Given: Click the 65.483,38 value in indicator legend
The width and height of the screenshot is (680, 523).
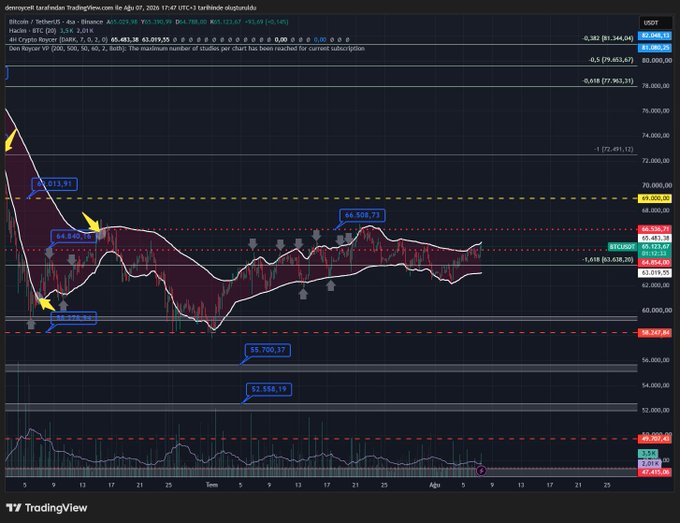Looking at the screenshot, I should pyautogui.click(x=125, y=39).
